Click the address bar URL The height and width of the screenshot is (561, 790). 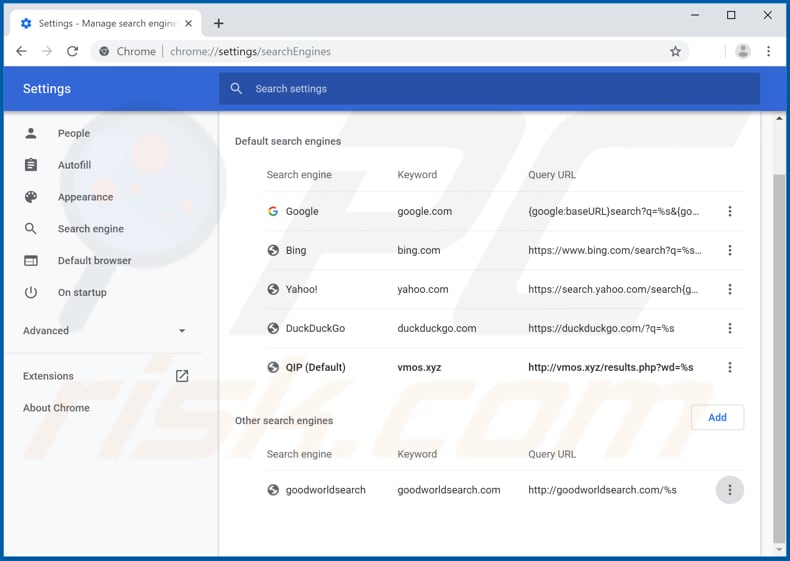250,51
